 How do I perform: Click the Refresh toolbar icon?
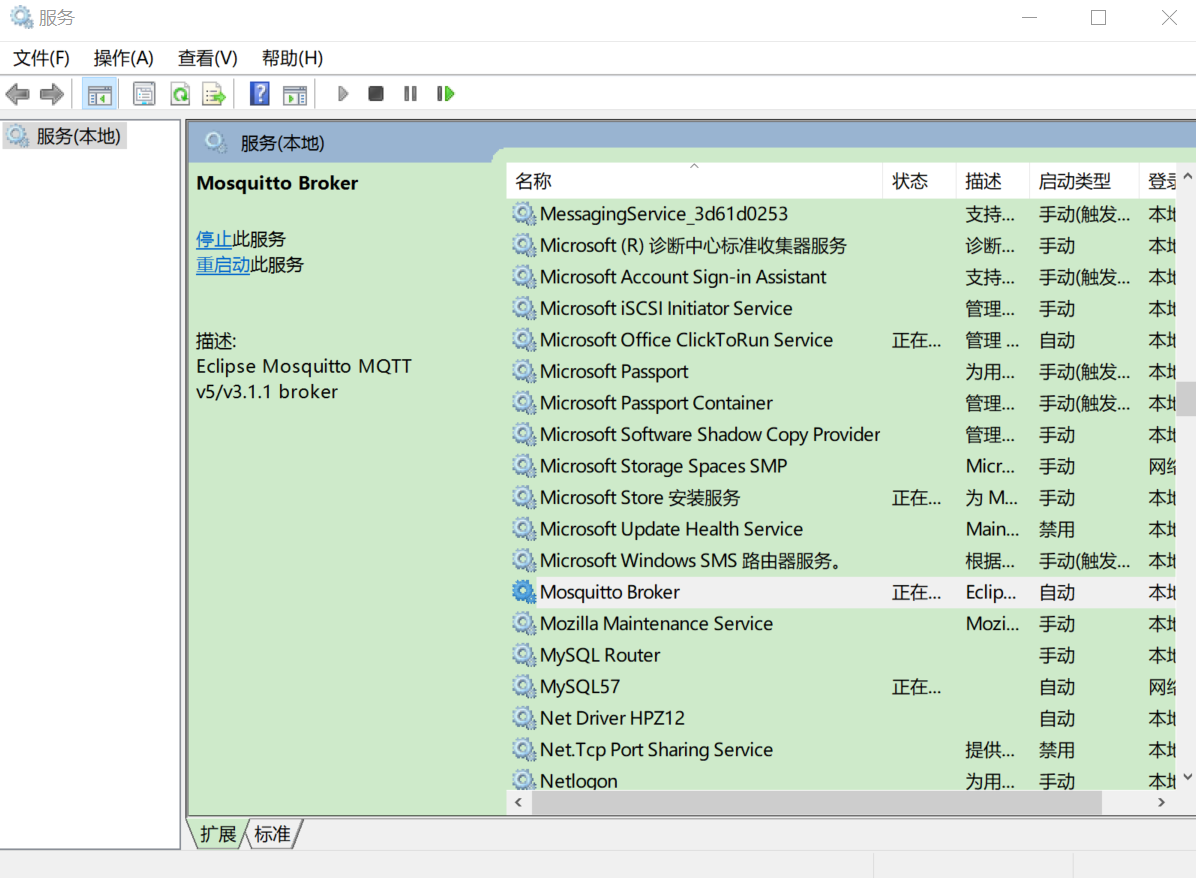coord(180,94)
